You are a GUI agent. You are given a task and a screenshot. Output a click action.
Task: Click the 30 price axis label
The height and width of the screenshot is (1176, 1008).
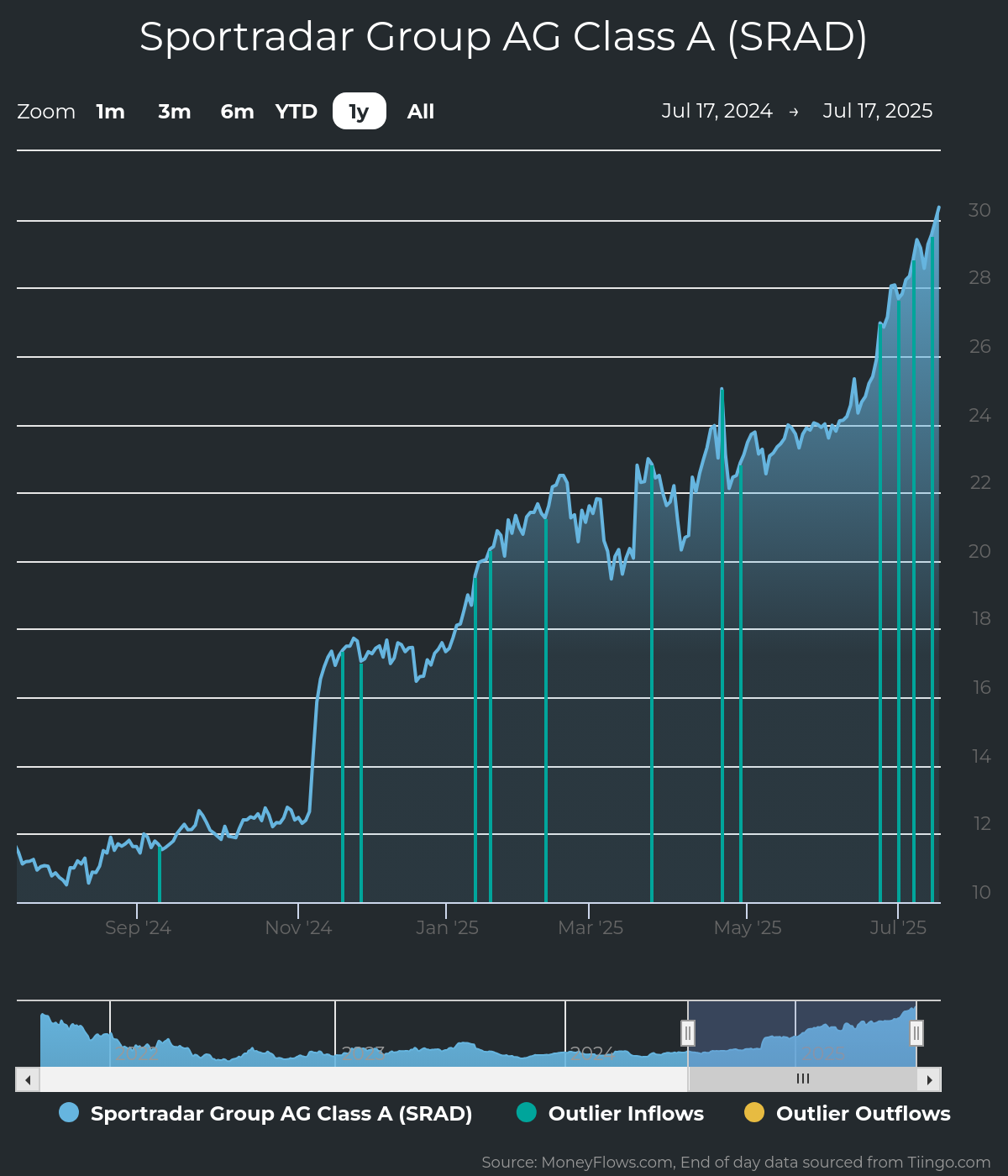coord(979,210)
